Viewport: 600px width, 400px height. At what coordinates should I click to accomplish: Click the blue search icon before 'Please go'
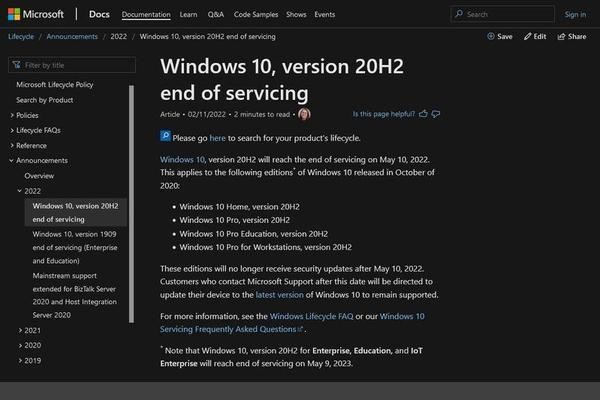click(165, 136)
